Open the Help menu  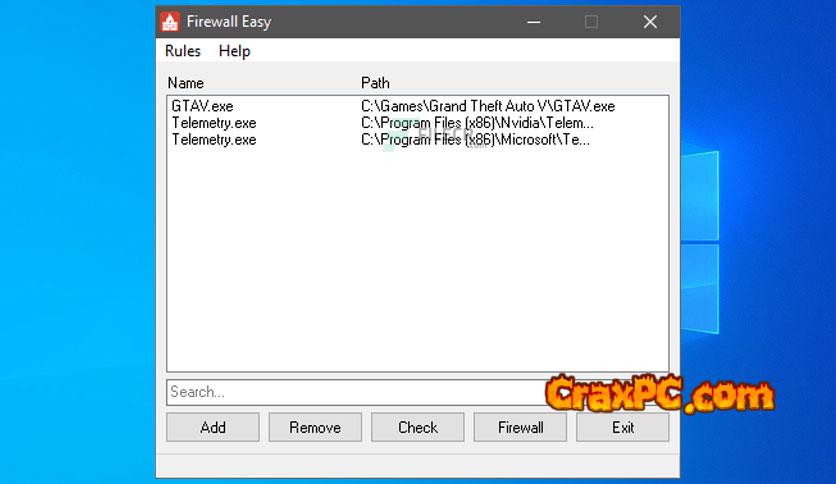click(234, 51)
